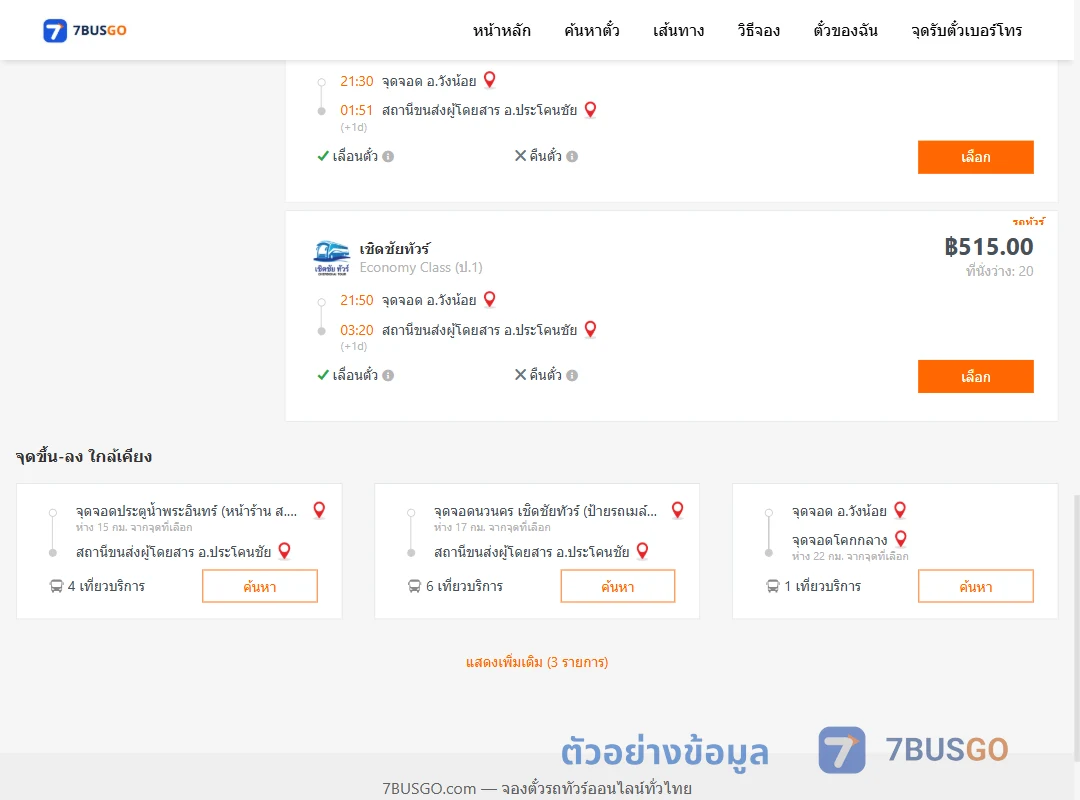Click map pin beside จุดจอดนวนคร เชิดชัยทัวร์
Viewport: 1080px width, 800px height.
coord(678,510)
